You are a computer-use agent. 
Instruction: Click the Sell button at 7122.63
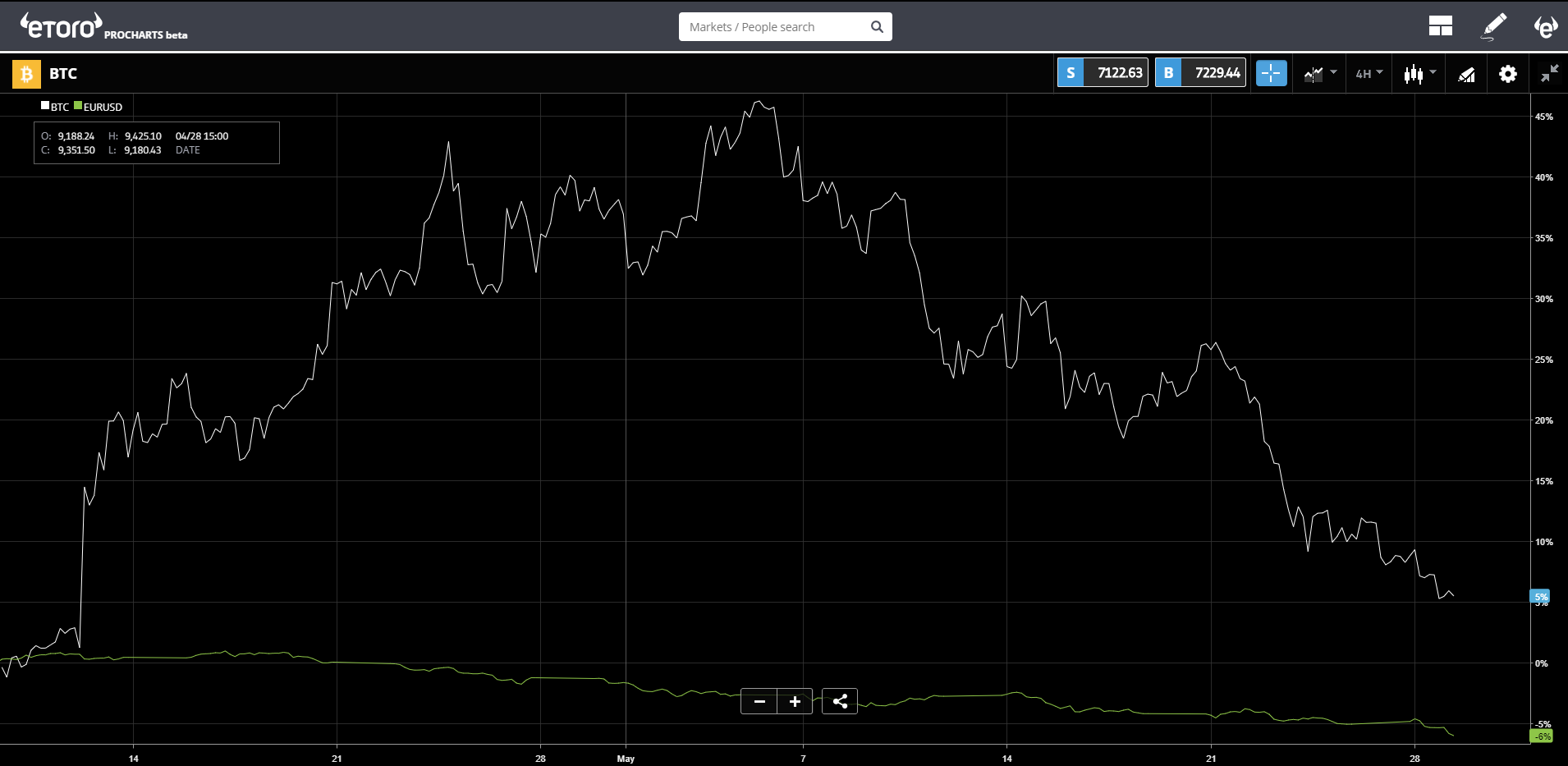point(1103,73)
